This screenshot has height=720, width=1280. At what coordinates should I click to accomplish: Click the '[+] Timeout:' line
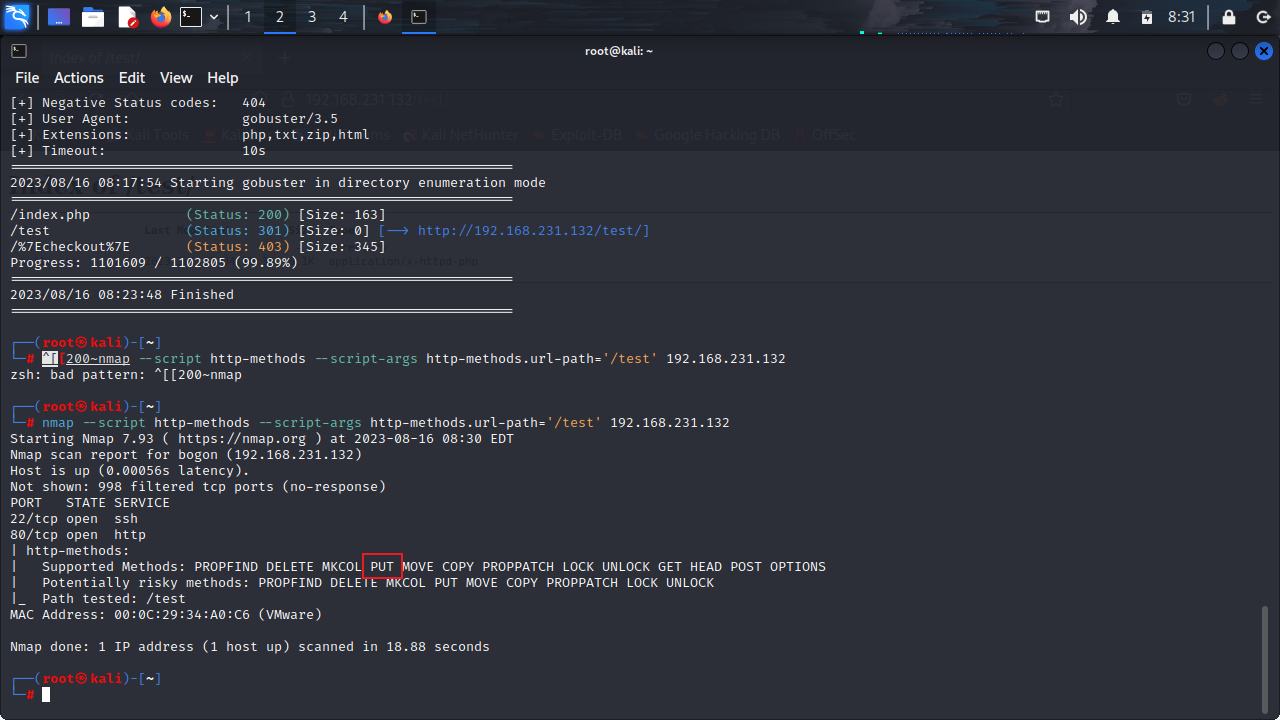tap(138, 151)
